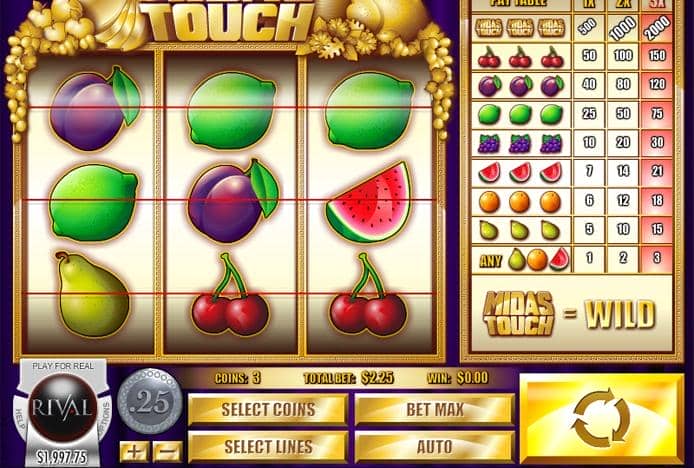The height and width of the screenshot is (468, 694).
Task: Click the pear symbol on the first reel
Action: click(92, 294)
